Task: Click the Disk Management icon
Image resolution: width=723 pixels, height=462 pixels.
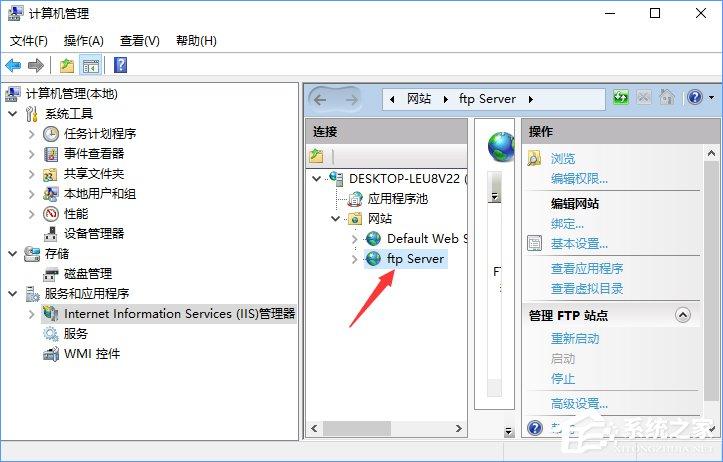Action: (51, 274)
